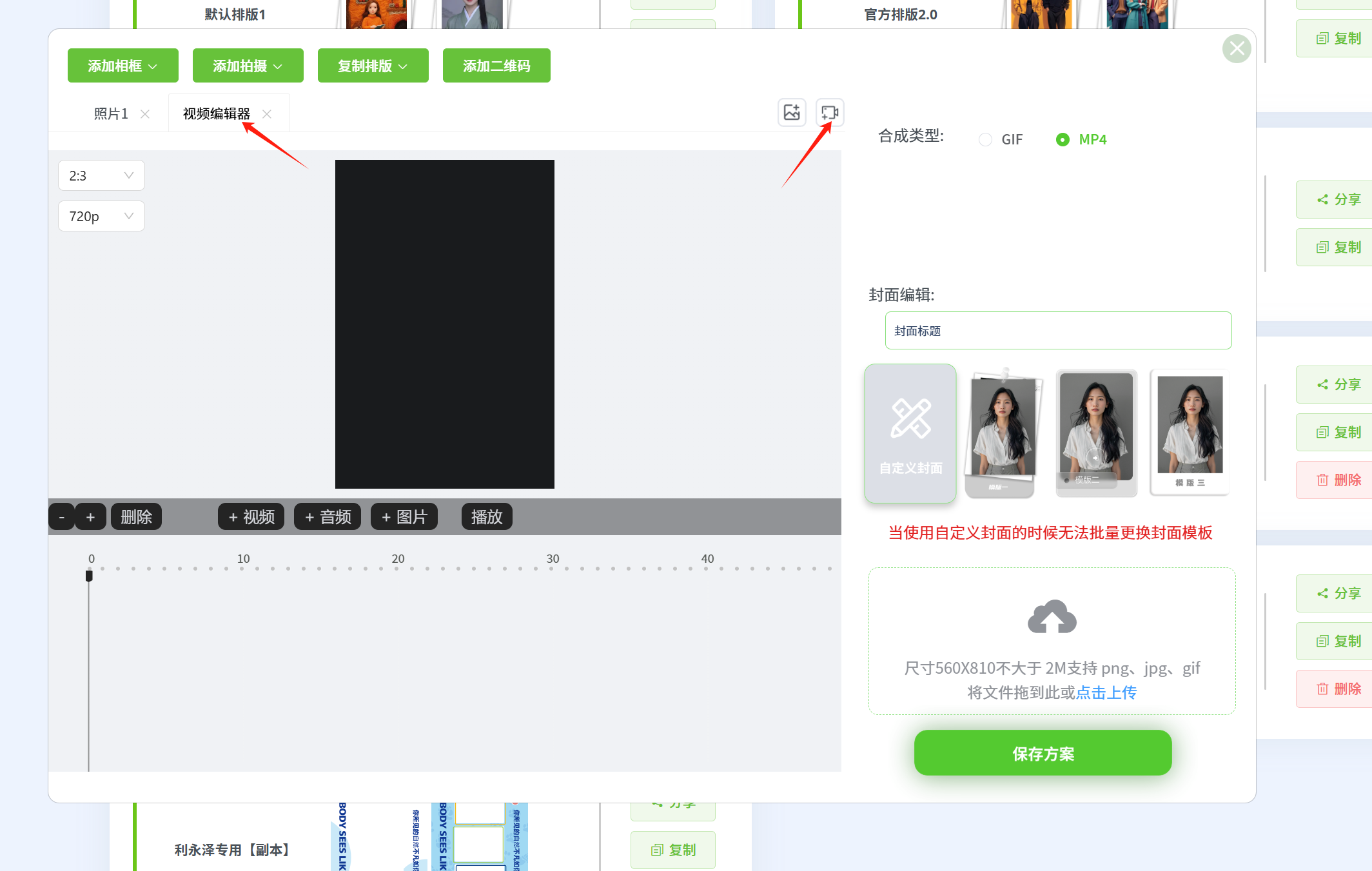This screenshot has height=871, width=1372.
Task: Expand the 添加相框 dropdown button
Action: tap(122, 66)
